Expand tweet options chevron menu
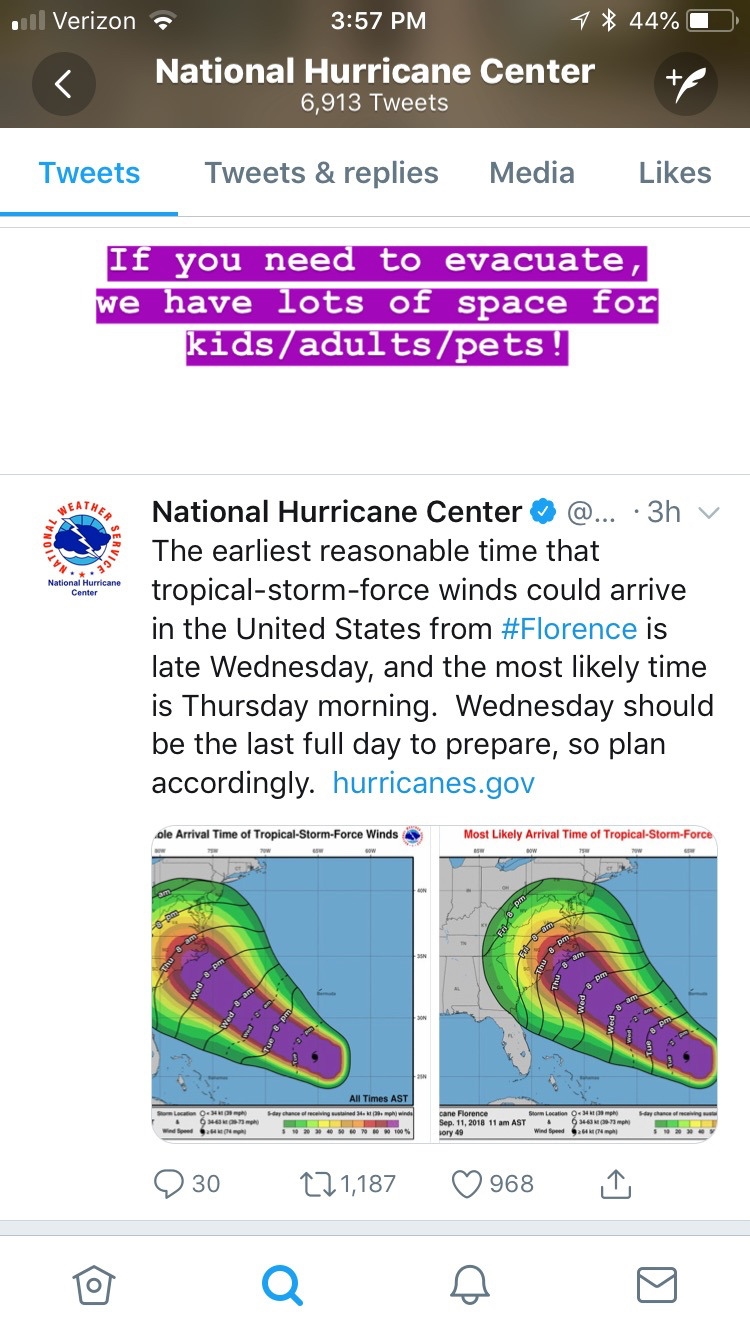The width and height of the screenshot is (750, 1334). [708, 513]
